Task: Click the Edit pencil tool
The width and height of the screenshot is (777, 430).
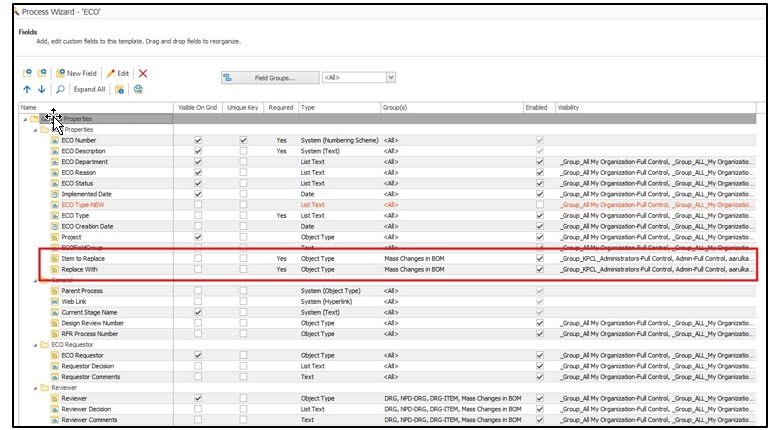Action: coord(117,73)
